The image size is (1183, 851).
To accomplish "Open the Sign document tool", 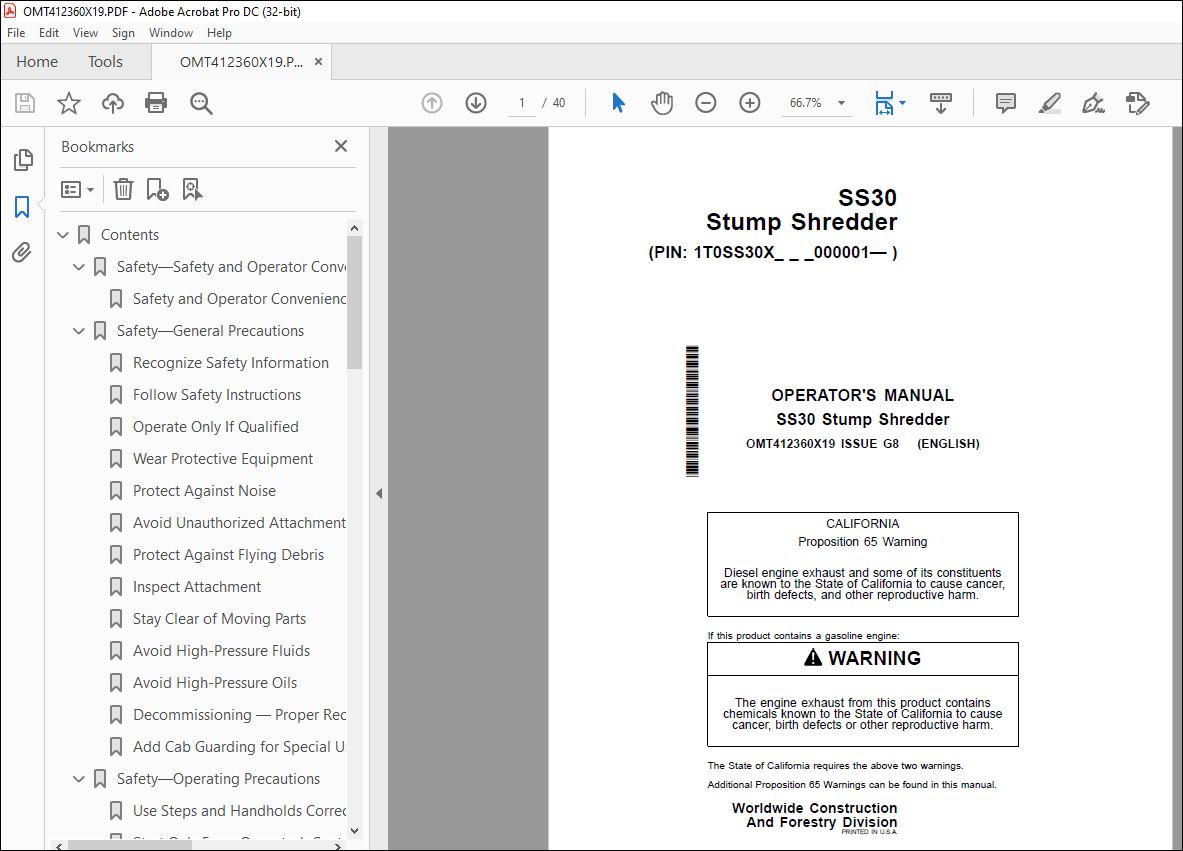I will pos(1093,103).
